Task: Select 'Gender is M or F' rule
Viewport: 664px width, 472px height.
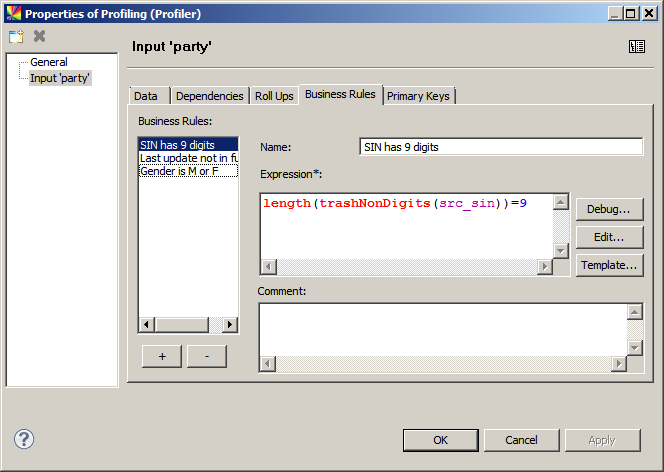Action: click(x=187, y=171)
